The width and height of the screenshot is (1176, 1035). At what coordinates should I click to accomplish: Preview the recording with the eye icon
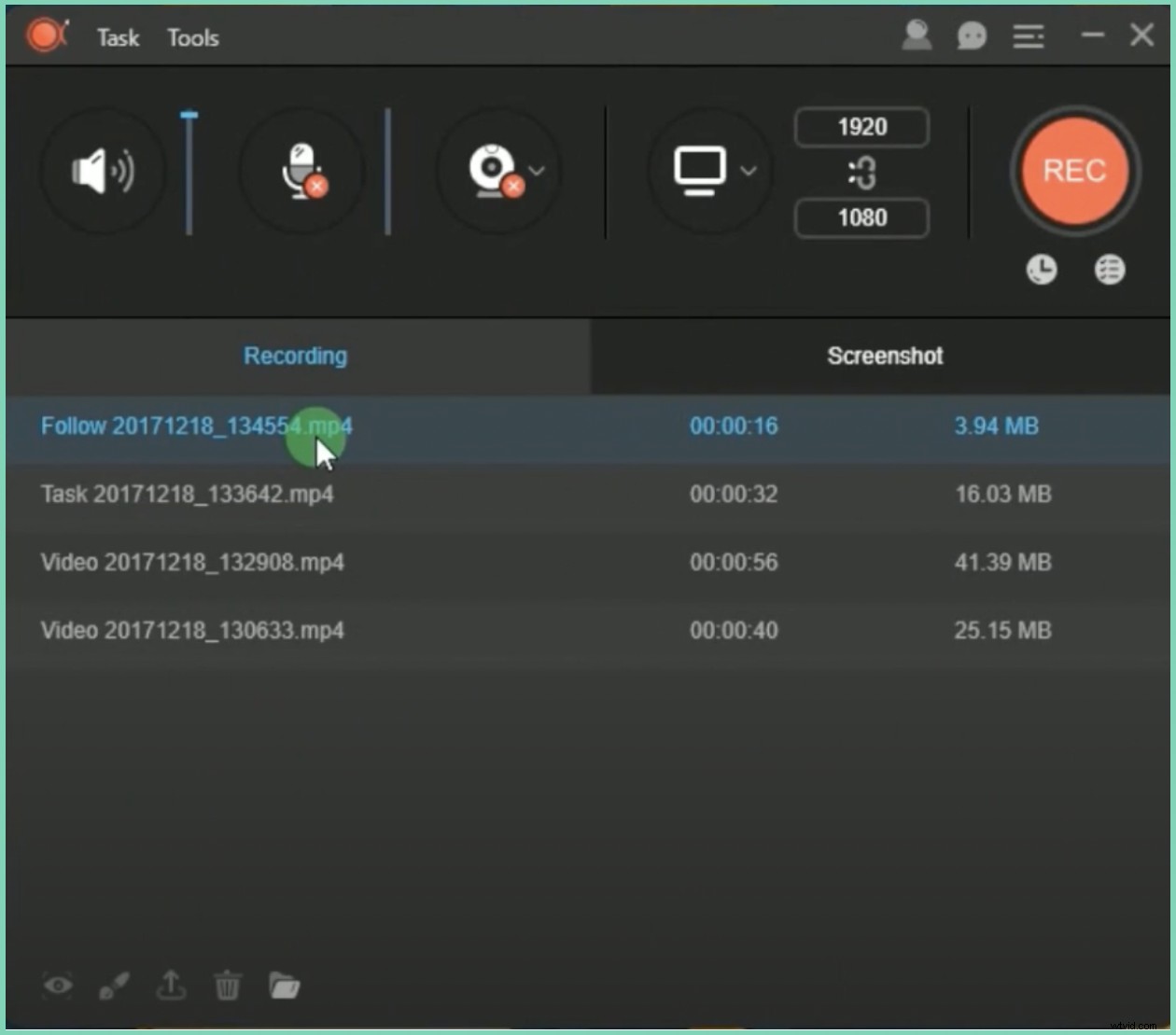58,985
